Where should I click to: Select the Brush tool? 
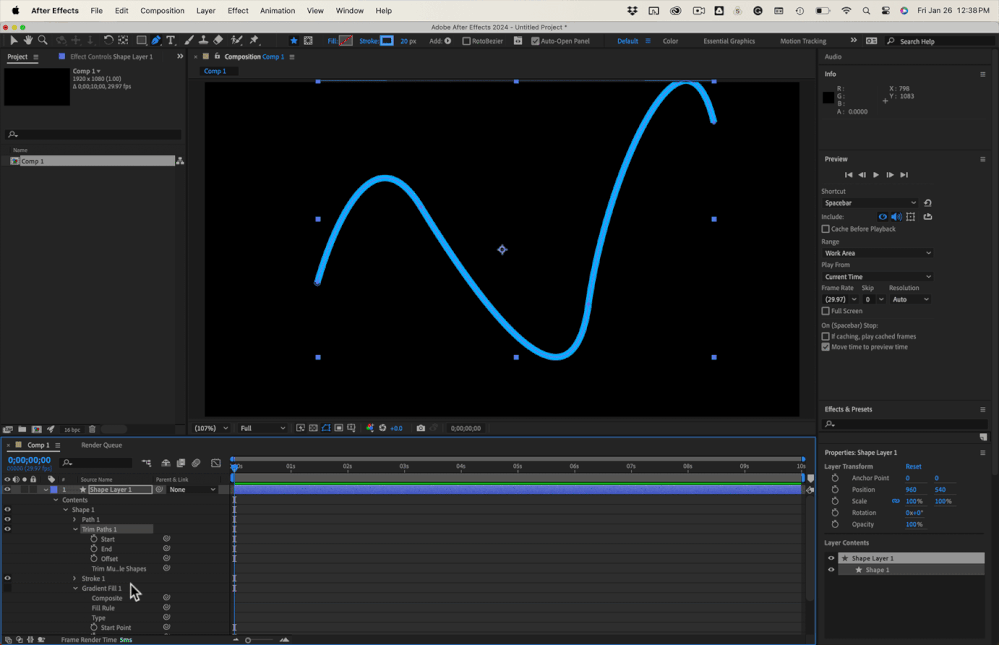click(x=189, y=41)
